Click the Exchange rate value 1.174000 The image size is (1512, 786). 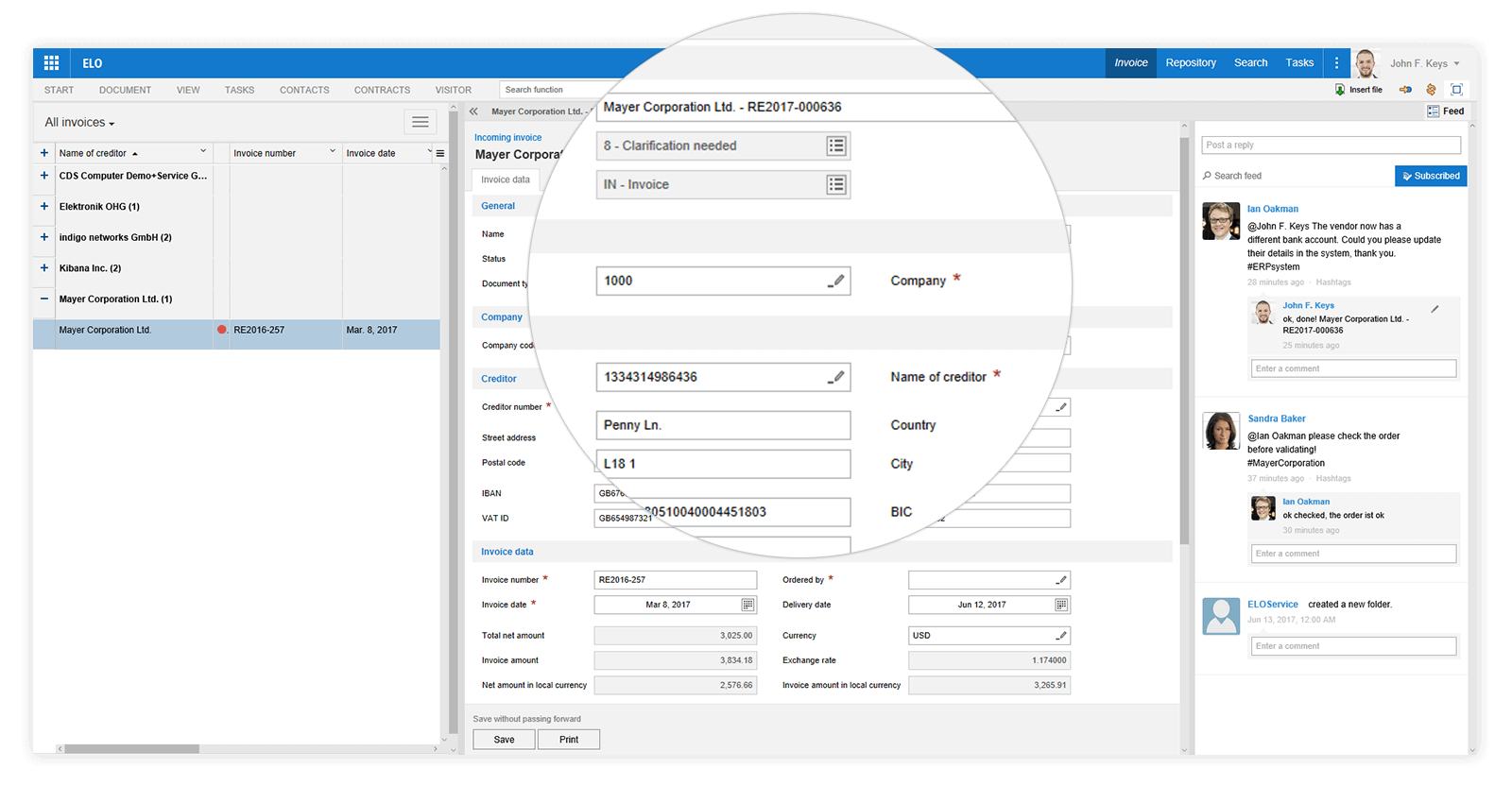point(989,660)
